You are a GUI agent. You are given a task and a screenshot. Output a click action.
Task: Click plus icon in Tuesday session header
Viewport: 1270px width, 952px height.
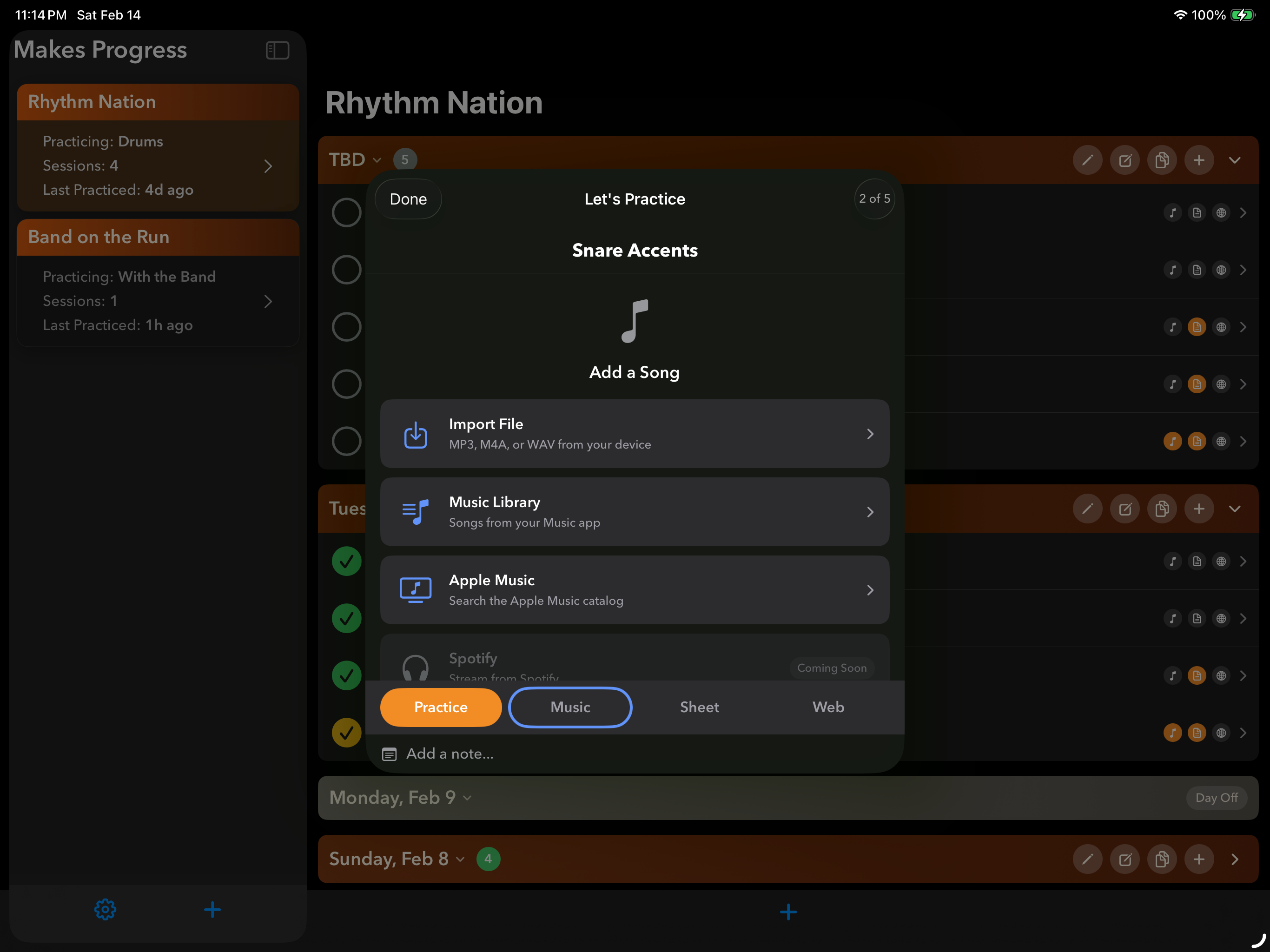pyautogui.click(x=1199, y=509)
